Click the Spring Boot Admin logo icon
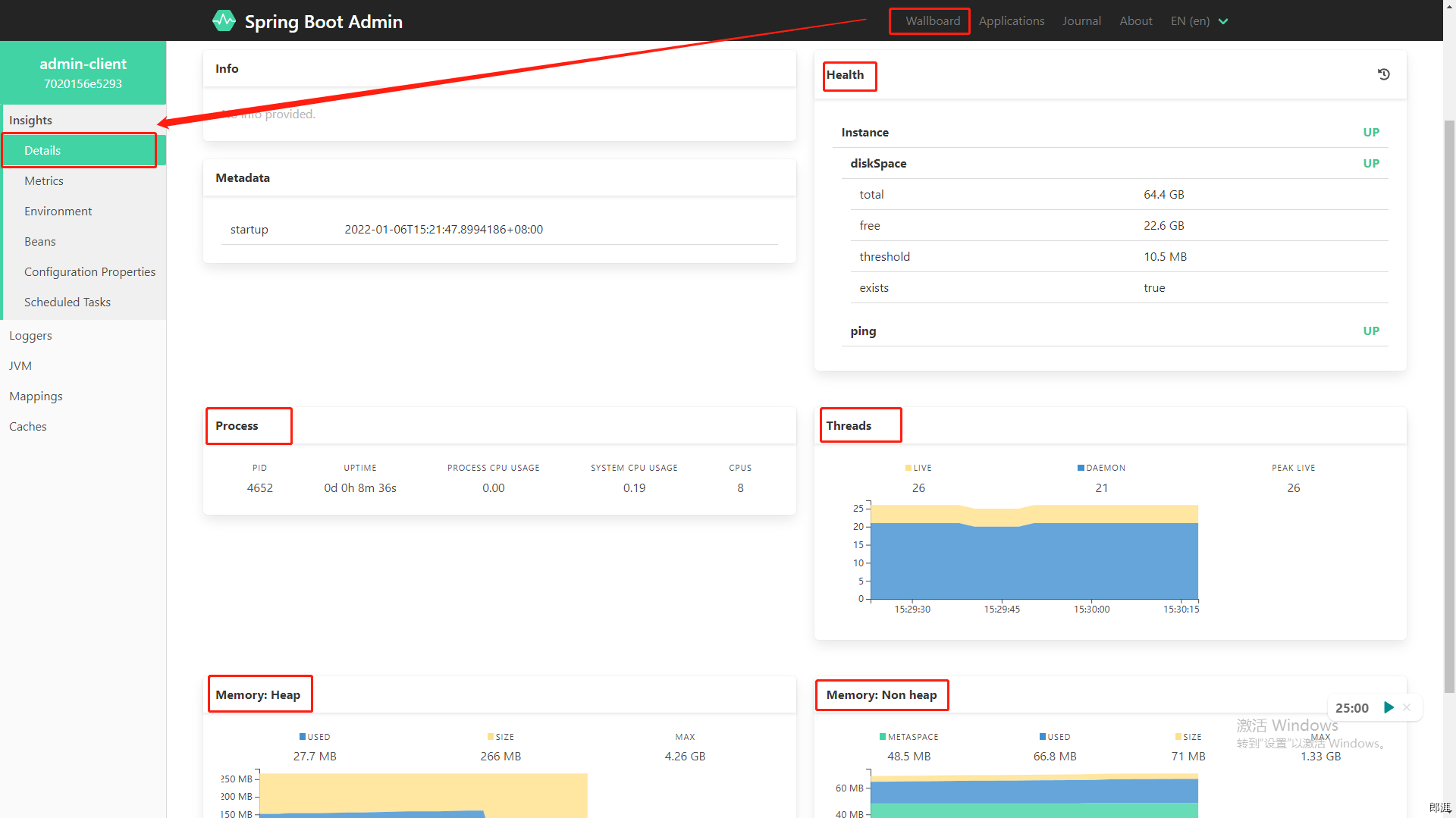The height and width of the screenshot is (818, 1456). coord(224,20)
